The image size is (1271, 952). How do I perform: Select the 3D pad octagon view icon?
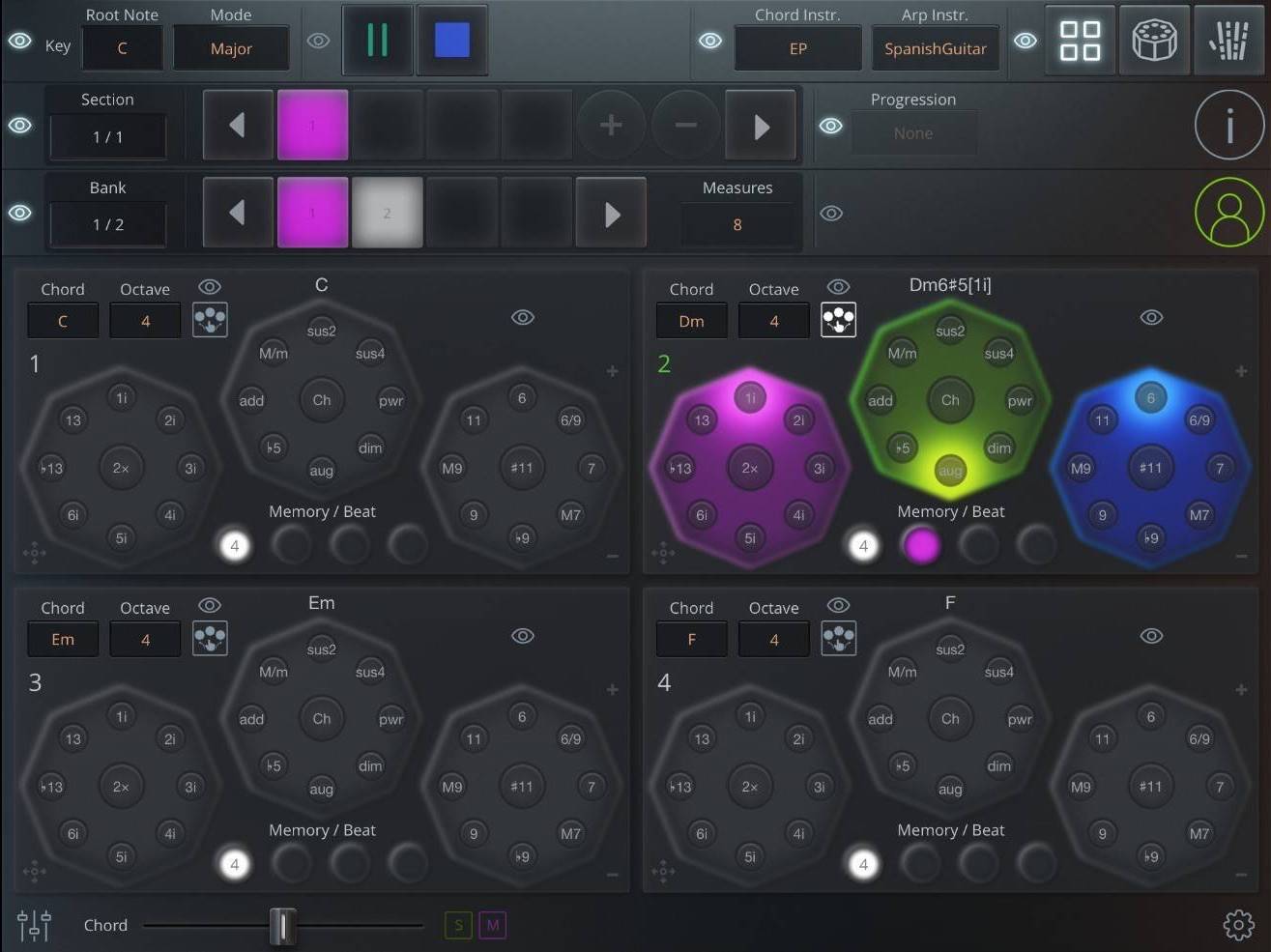[1154, 41]
